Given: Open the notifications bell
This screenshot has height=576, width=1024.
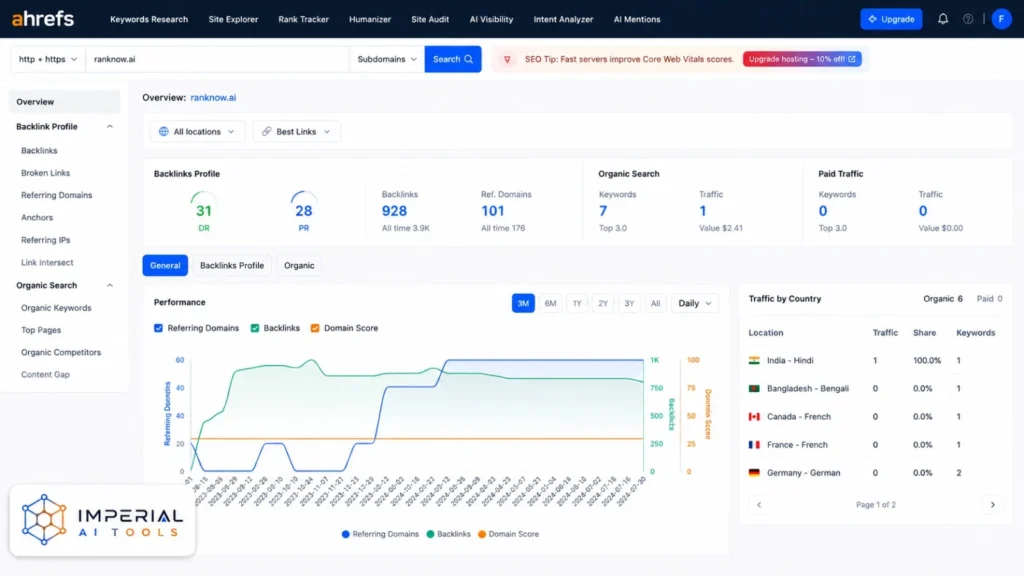Looking at the screenshot, I should (943, 19).
